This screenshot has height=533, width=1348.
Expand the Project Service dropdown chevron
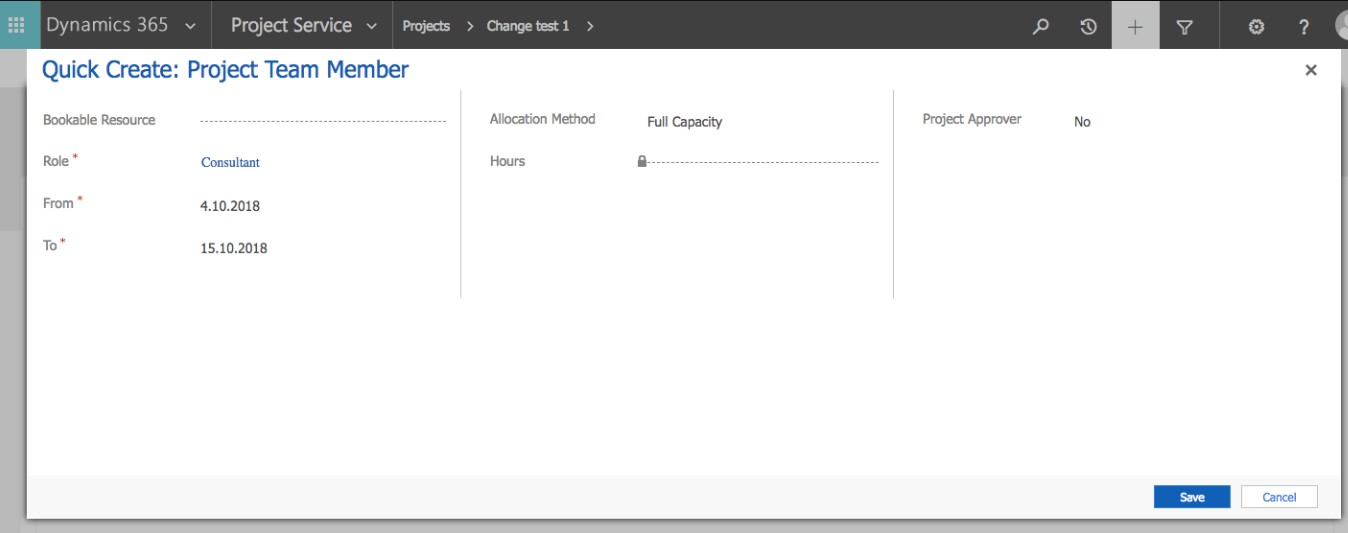pos(372,27)
